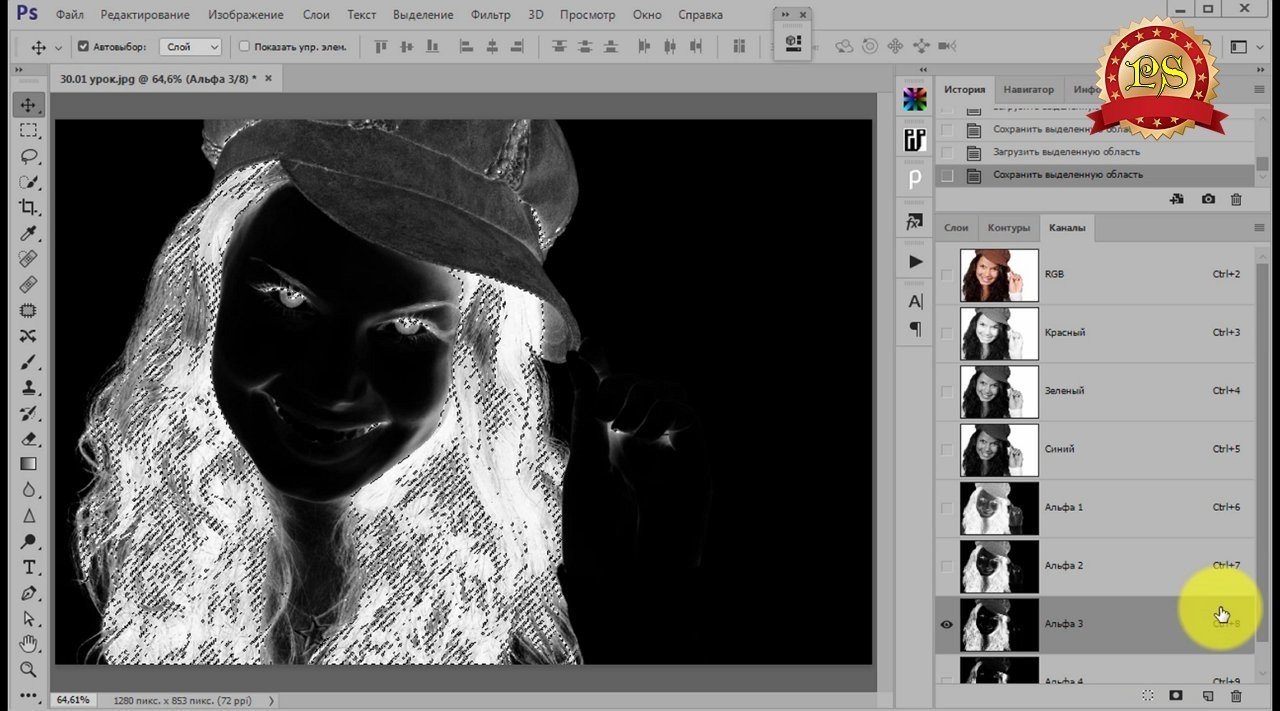Hide the Альфа 3 channel eye

pos(946,624)
